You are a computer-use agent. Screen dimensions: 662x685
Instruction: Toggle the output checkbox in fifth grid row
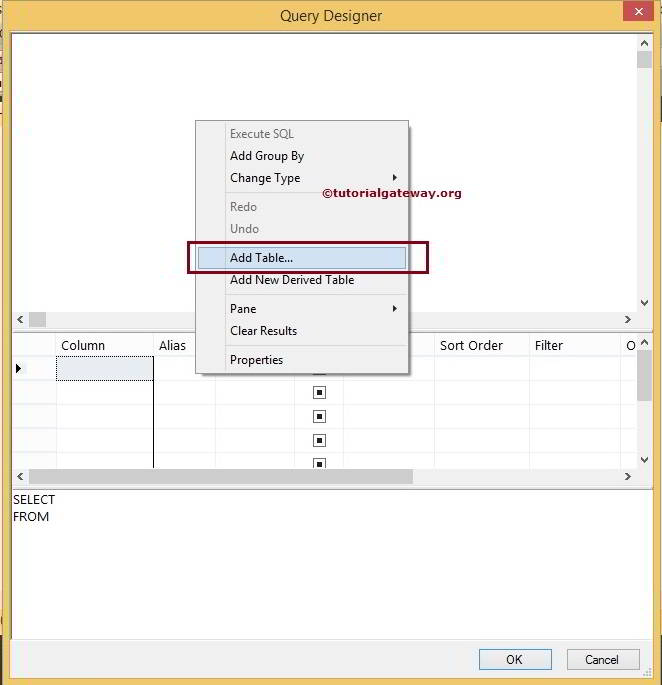(319, 463)
